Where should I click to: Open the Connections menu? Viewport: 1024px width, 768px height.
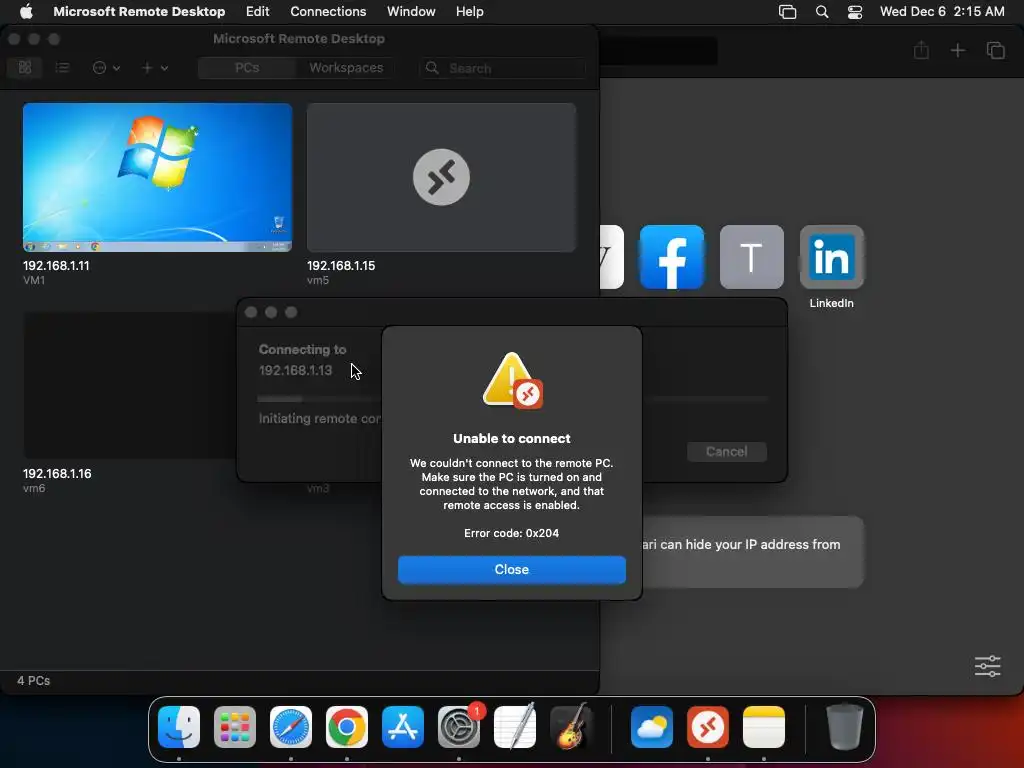pos(328,11)
